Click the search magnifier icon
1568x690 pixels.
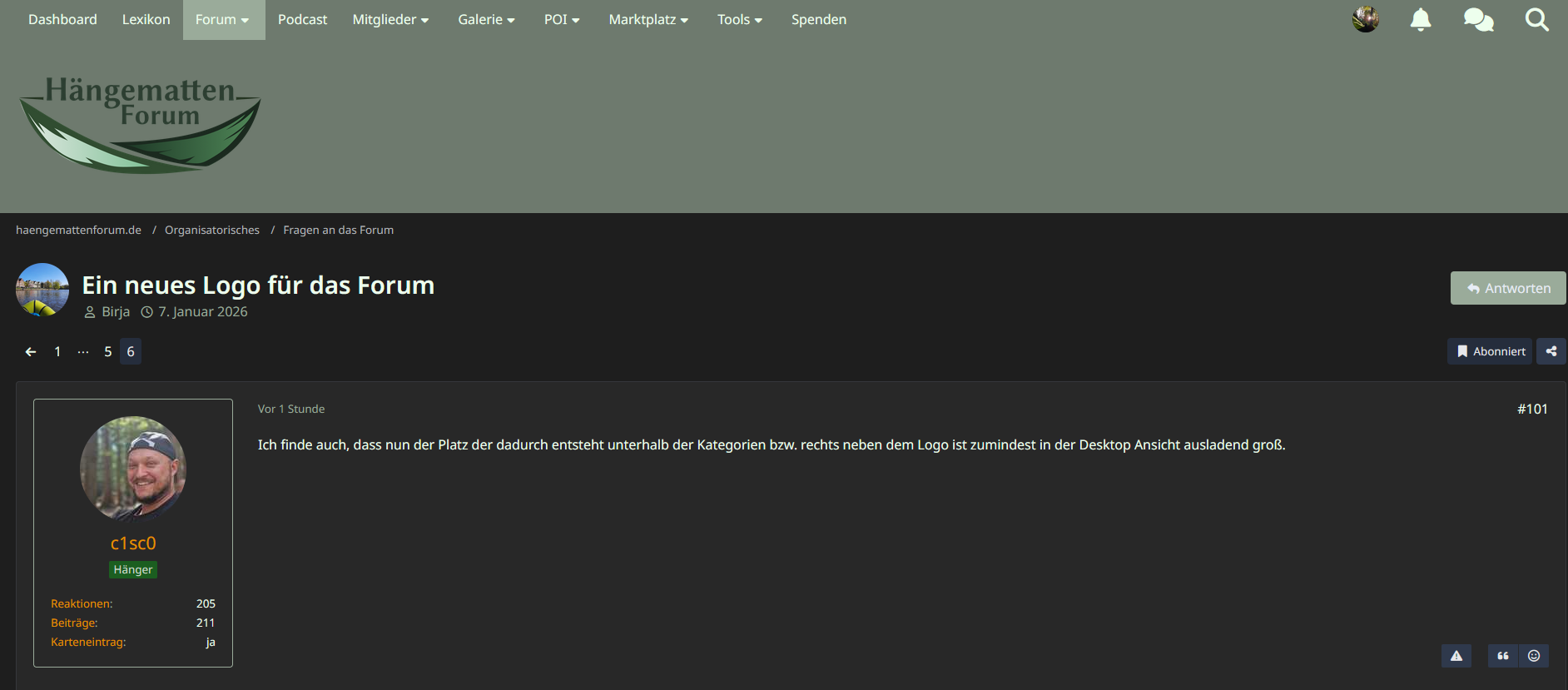[x=1536, y=20]
